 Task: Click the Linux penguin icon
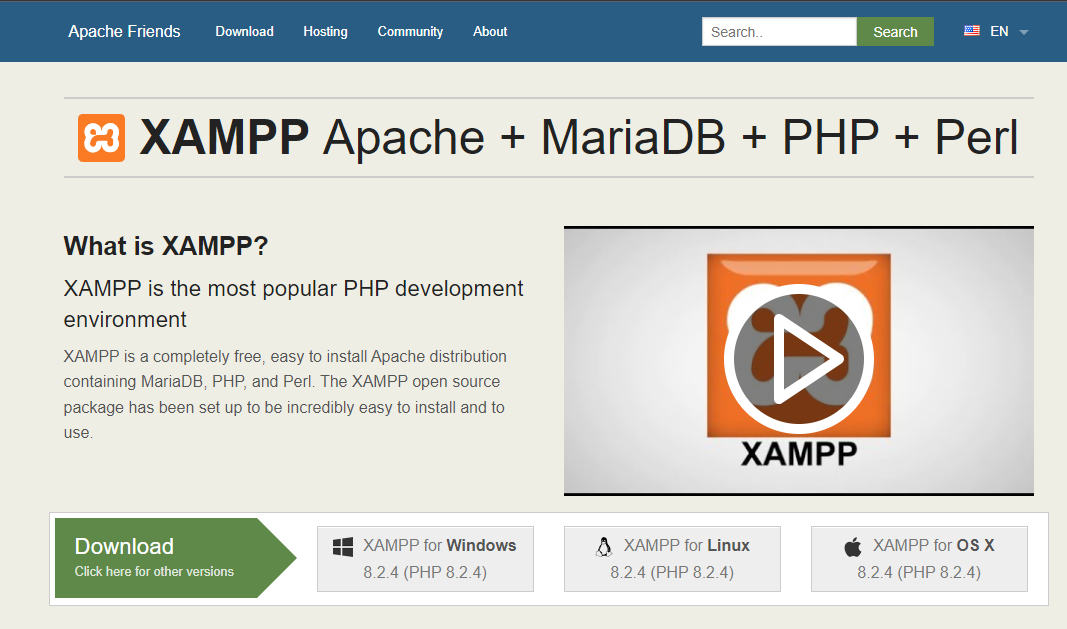[x=604, y=547]
